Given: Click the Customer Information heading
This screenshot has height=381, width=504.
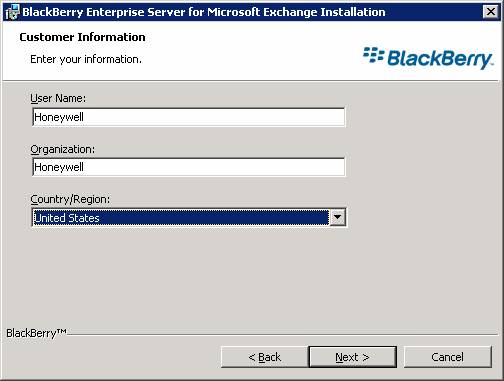Looking at the screenshot, I should click(82, 37).
